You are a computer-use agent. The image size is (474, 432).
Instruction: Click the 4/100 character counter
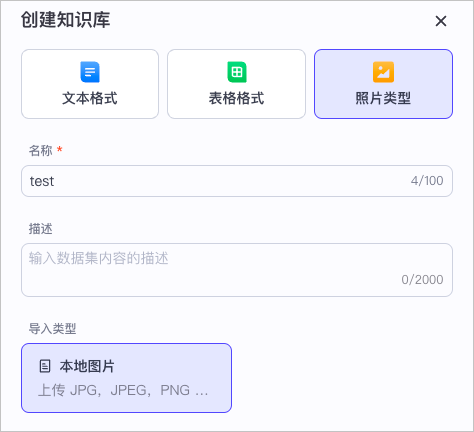pos(427,181)
